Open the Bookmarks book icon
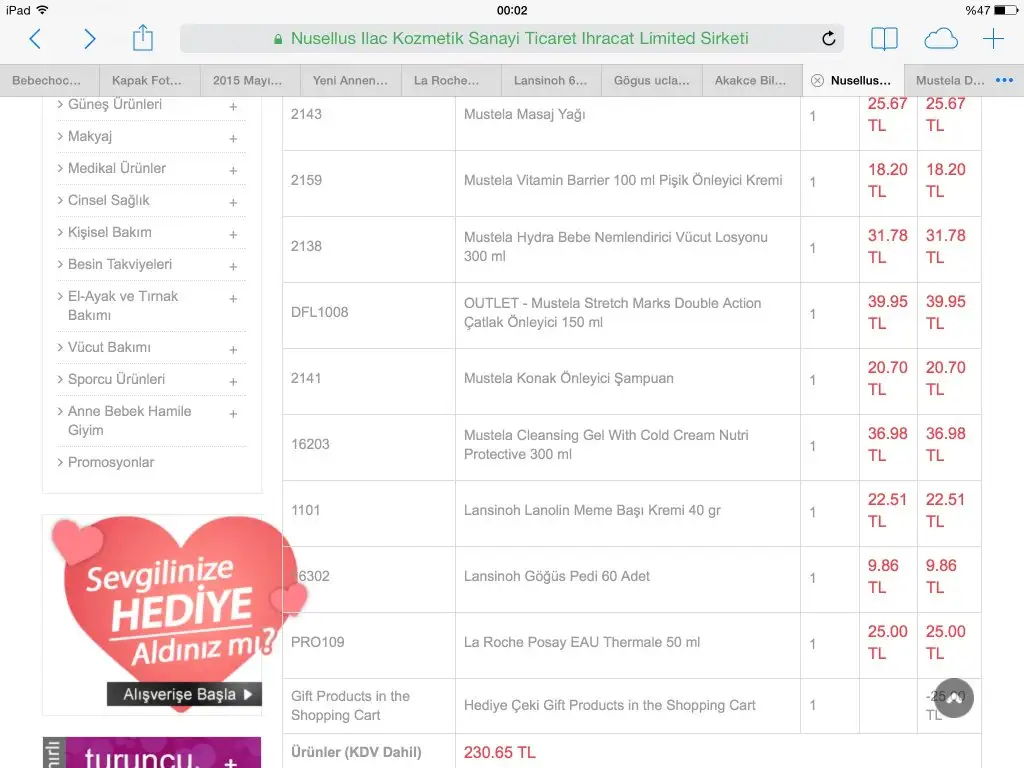Viewport: 1024px width, 768px height. (x=884, y=39)
